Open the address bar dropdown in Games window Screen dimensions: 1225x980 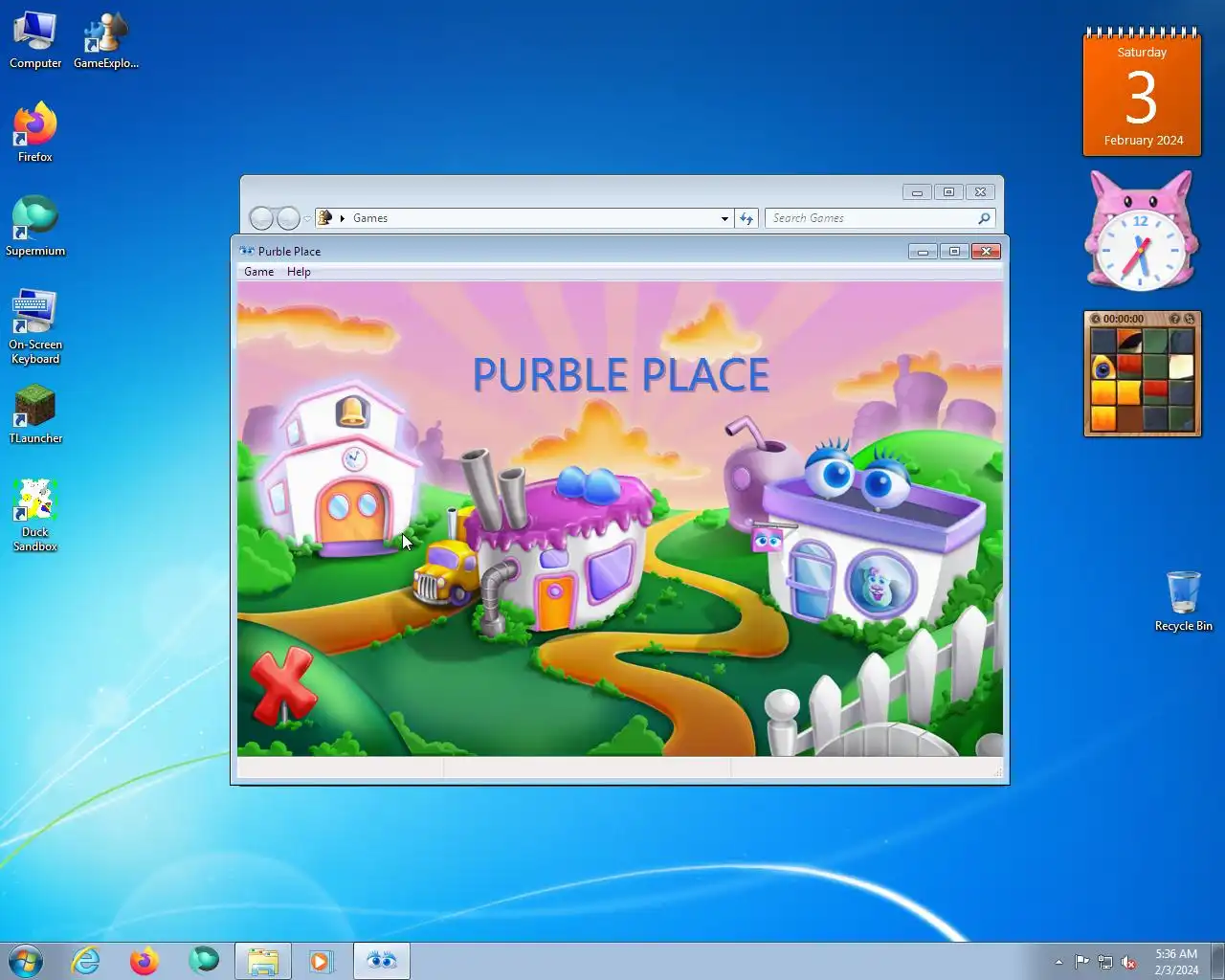tap(724, 218)
